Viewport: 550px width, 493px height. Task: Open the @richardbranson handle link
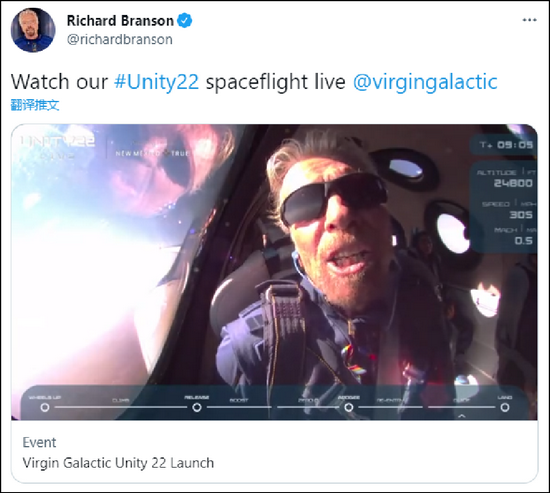click(x=120, y=39)
